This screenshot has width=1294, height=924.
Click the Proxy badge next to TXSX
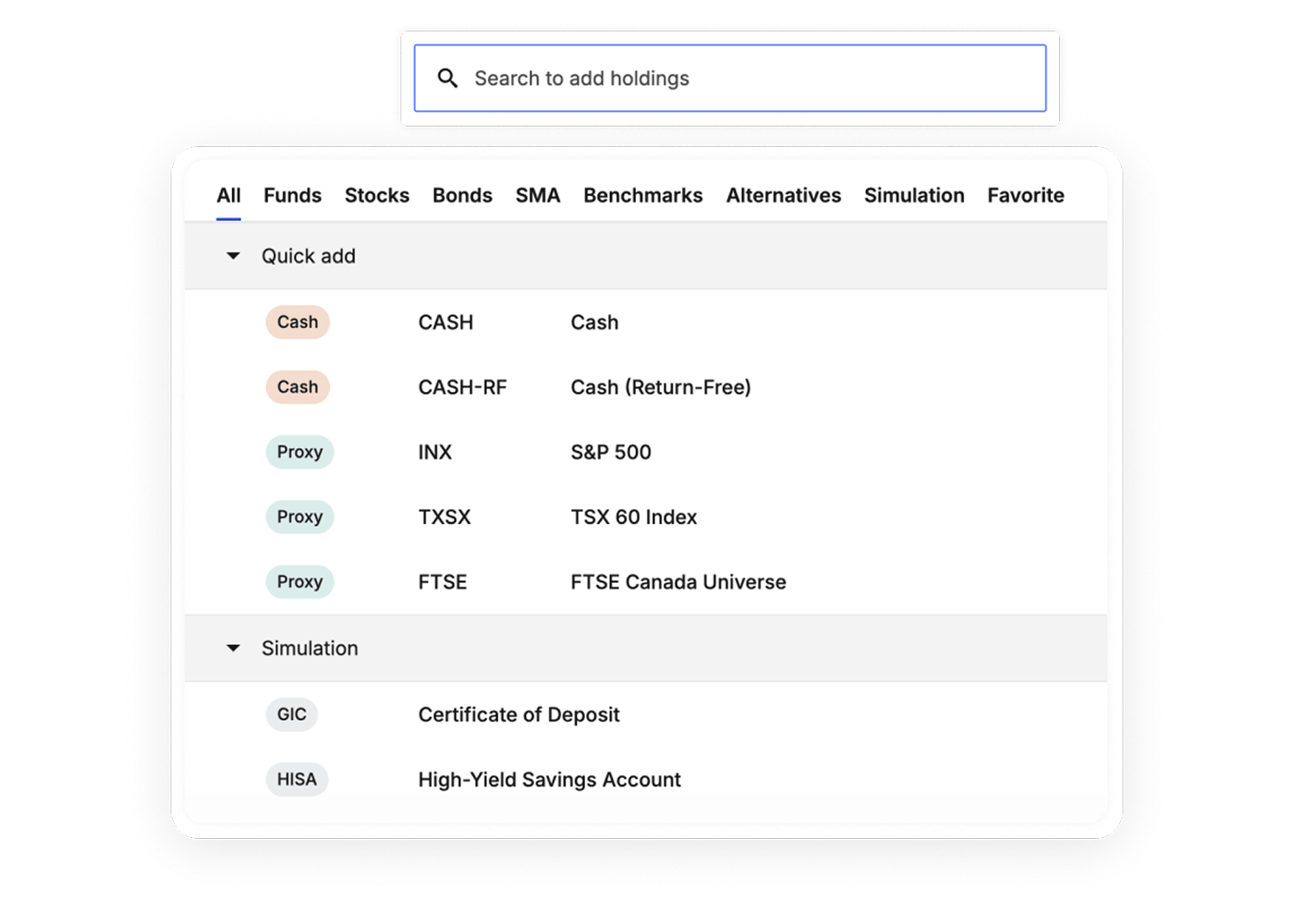tap(299, 517)
